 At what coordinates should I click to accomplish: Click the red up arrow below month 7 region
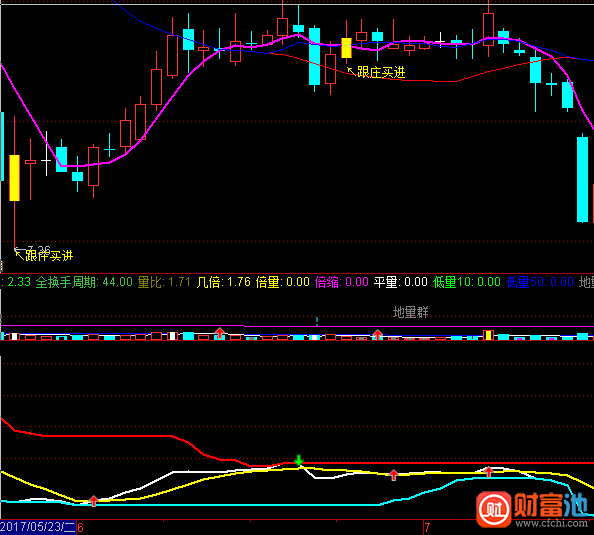click(394, 475)
